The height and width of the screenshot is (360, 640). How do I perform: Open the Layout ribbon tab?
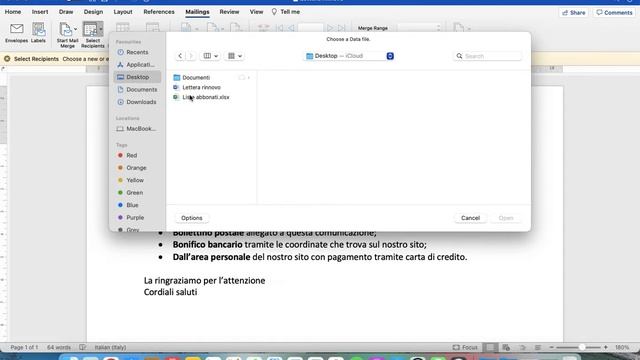[123, 12]
